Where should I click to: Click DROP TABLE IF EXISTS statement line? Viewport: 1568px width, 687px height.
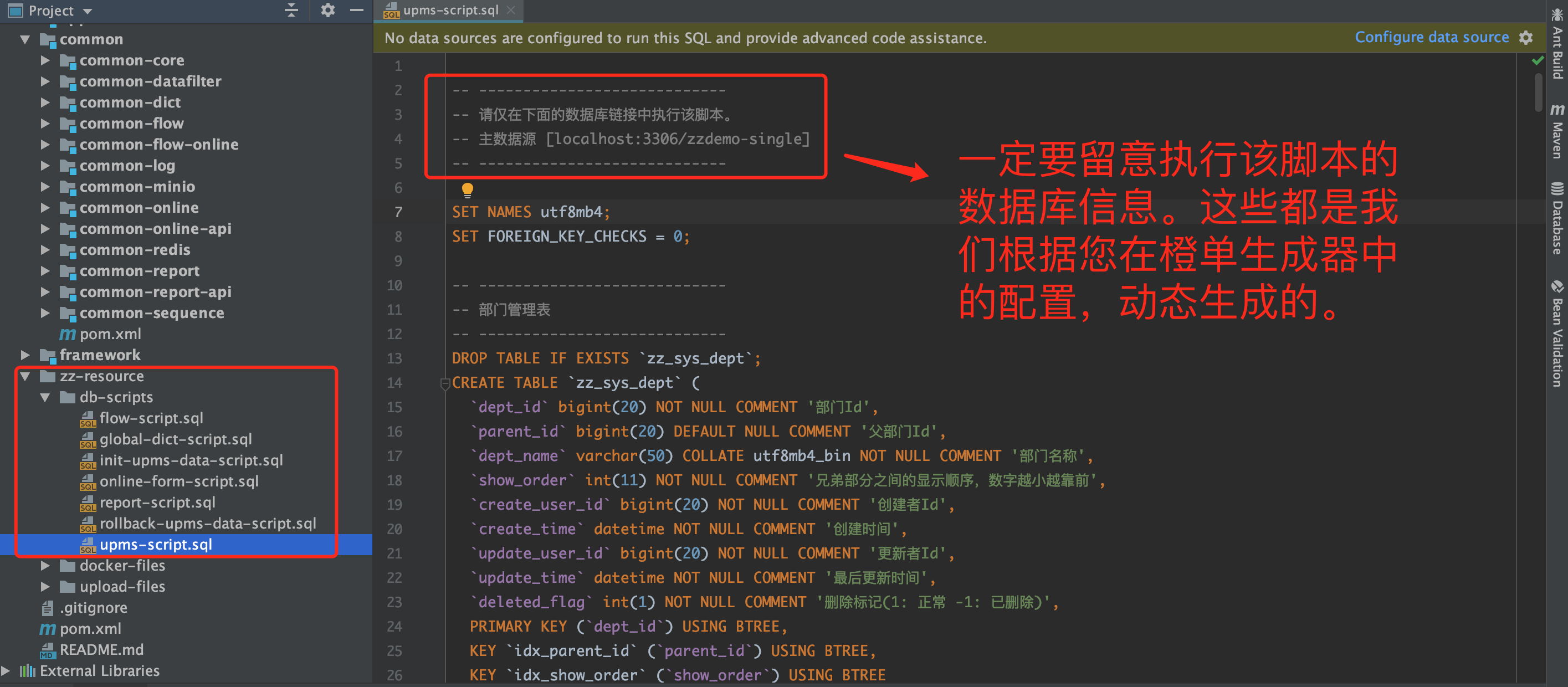pos(606,358)
